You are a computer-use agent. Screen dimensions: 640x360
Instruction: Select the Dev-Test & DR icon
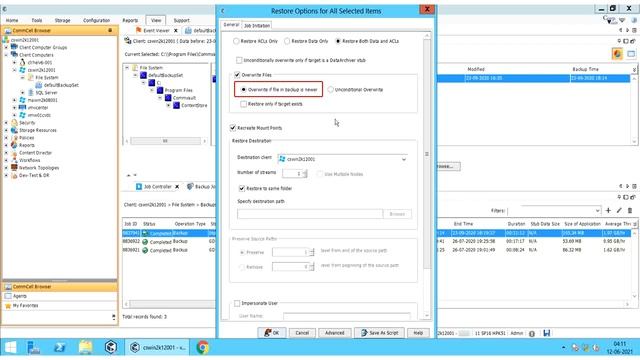click(14, 176)
